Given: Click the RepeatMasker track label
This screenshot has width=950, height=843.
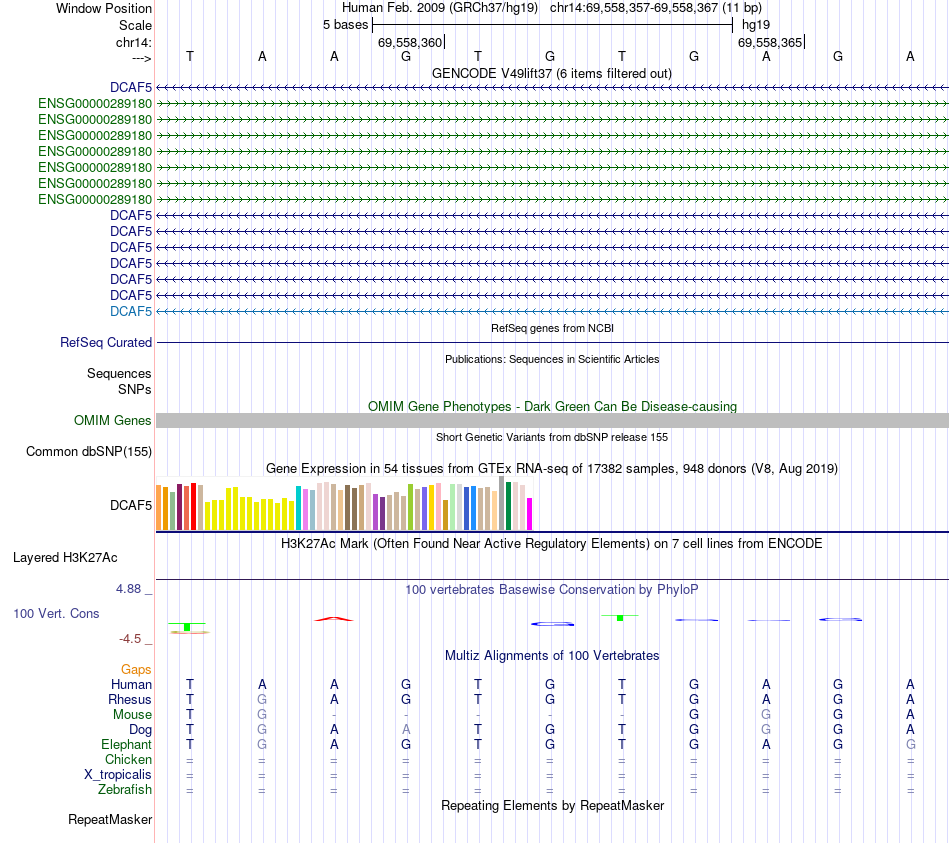Looking at the screenshot, I should [x=110, y=820].
